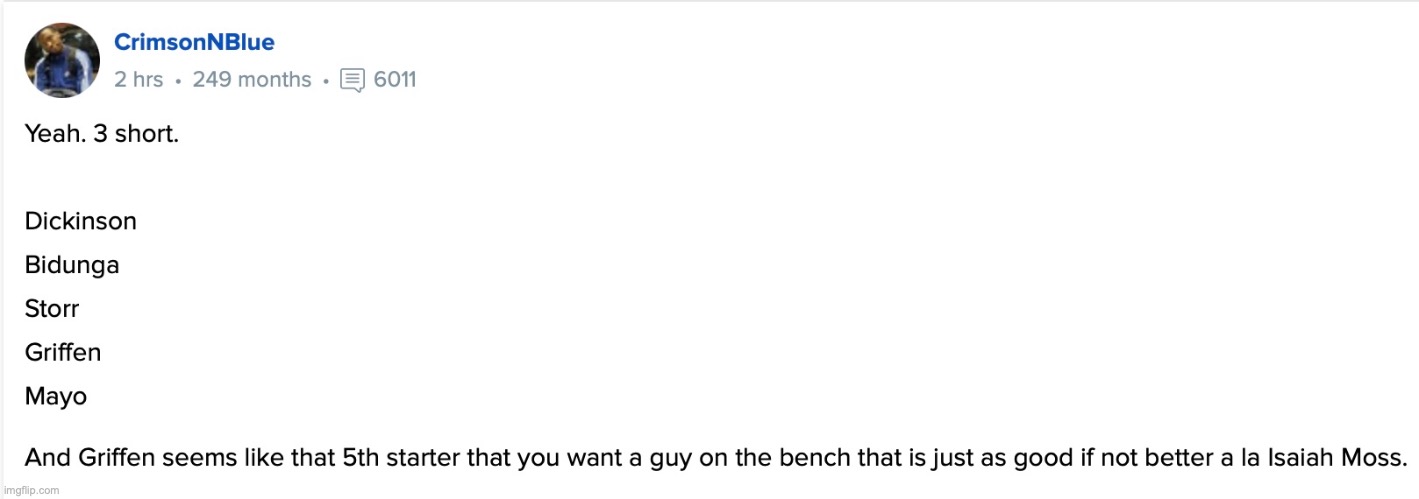Click the '249 months' membership label

tap(252, 80)
